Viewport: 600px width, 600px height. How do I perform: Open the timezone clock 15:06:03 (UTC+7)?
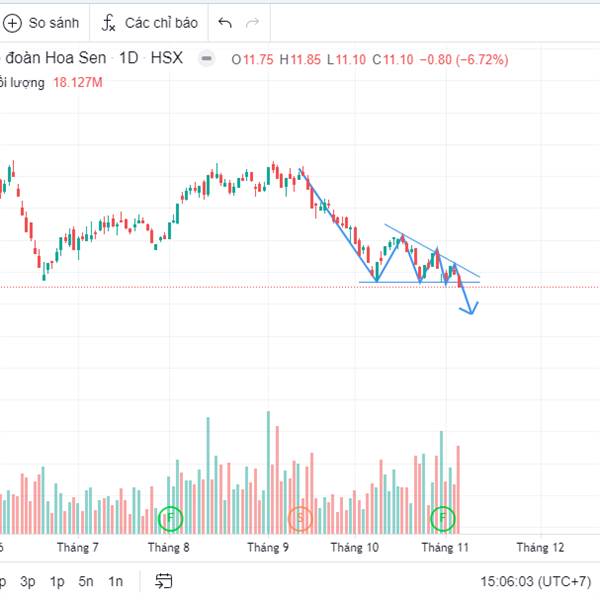[x=535, y=581]
